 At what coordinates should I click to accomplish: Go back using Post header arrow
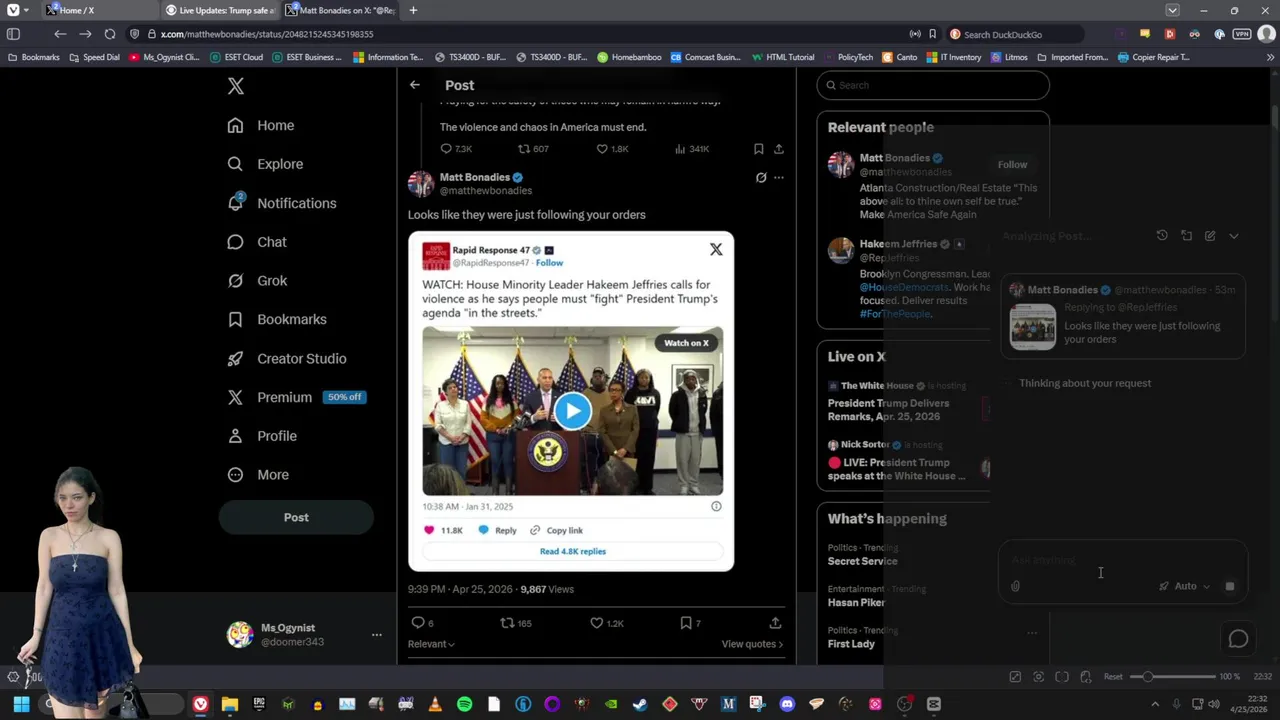[415, 85]
